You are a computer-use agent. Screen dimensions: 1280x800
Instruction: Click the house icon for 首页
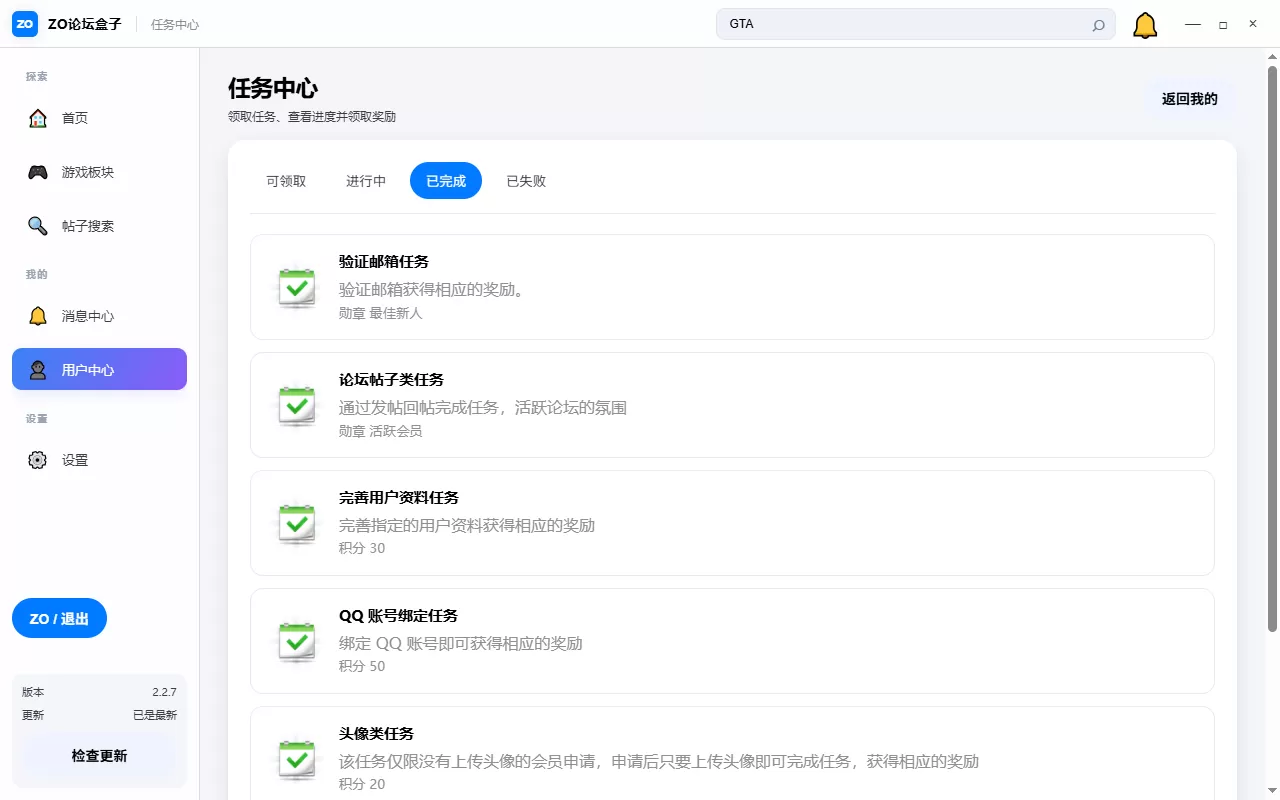[38, 118]
